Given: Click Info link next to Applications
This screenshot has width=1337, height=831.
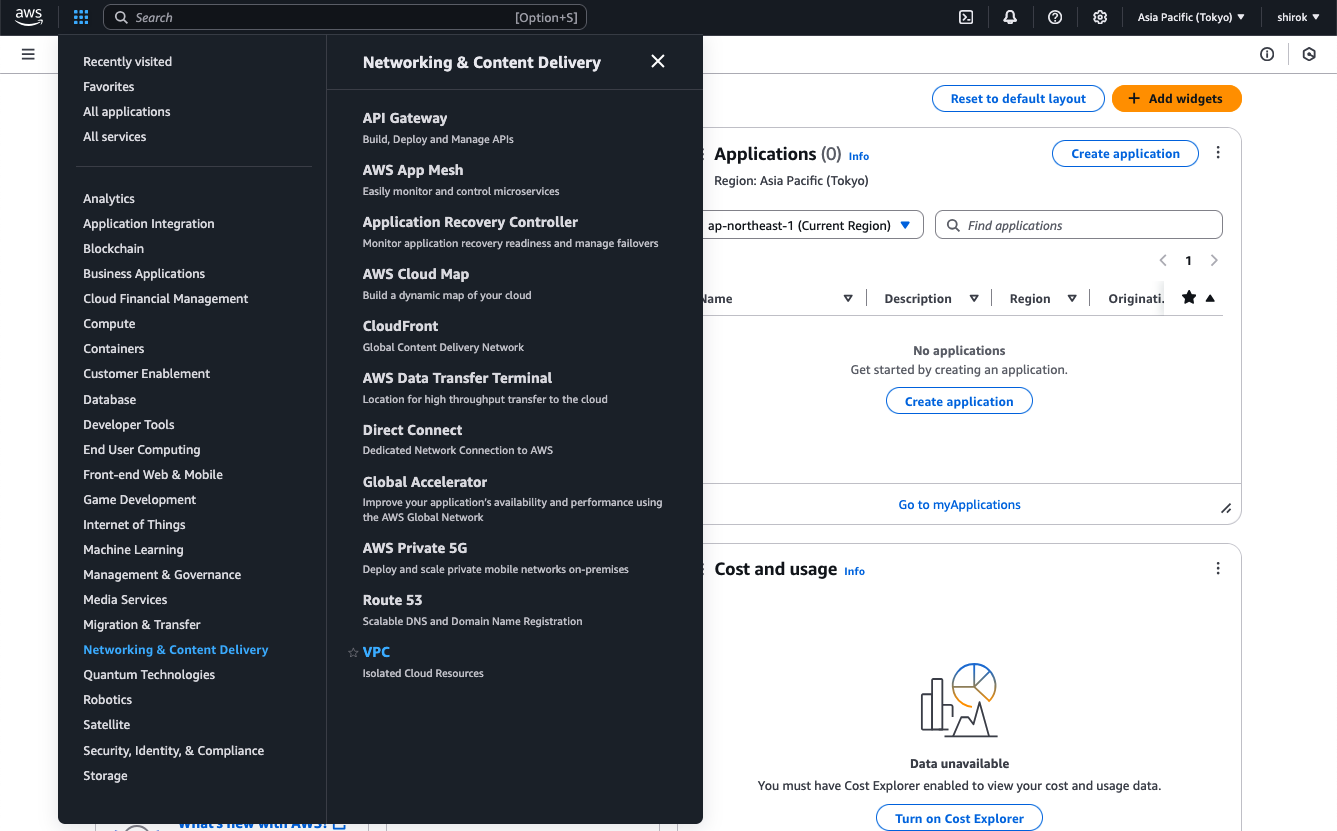Looking at the screenshot, I should (859, 156).
